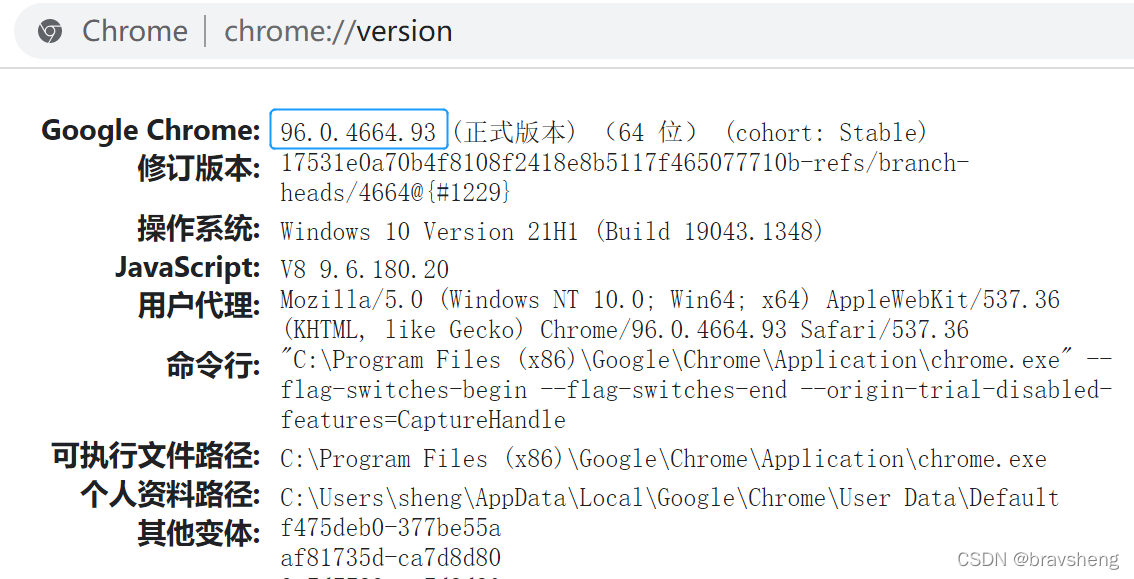Click the "修订版本:" label
1134x579 pixels.
[199, 168]
